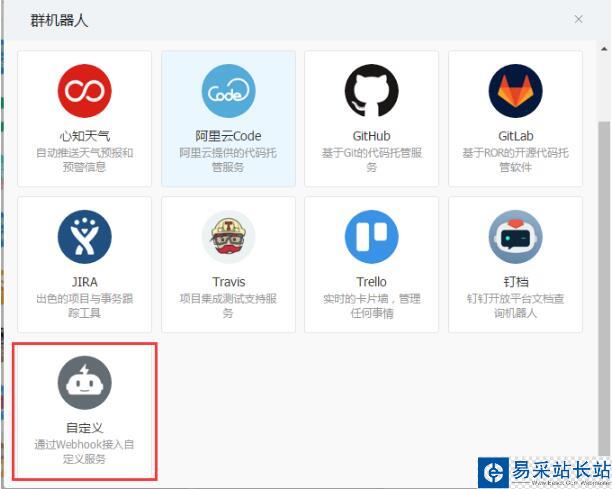612x489 pixels.
Task: Click description 阿里云提供的代码托管服务
Action: pos(228,160)
